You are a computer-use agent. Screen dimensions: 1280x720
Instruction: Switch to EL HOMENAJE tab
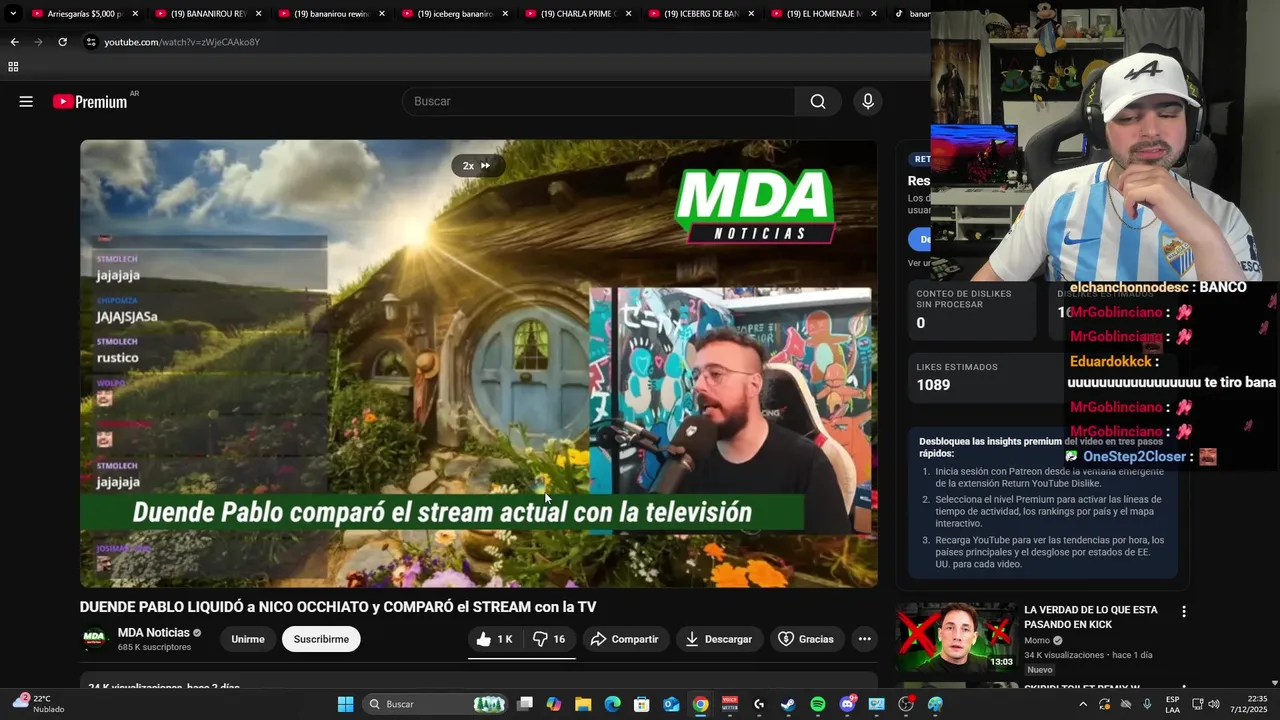click(x=823, y=14)
